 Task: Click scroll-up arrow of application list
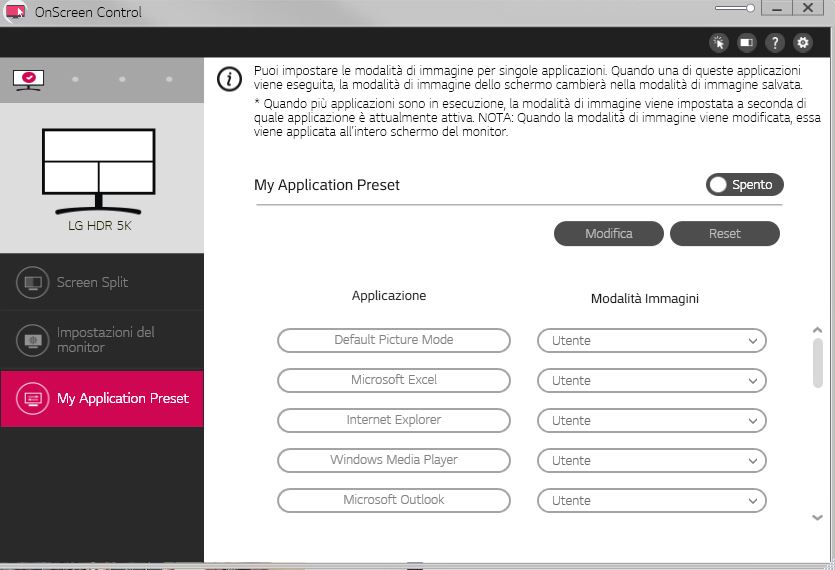(x=817, y=330)
